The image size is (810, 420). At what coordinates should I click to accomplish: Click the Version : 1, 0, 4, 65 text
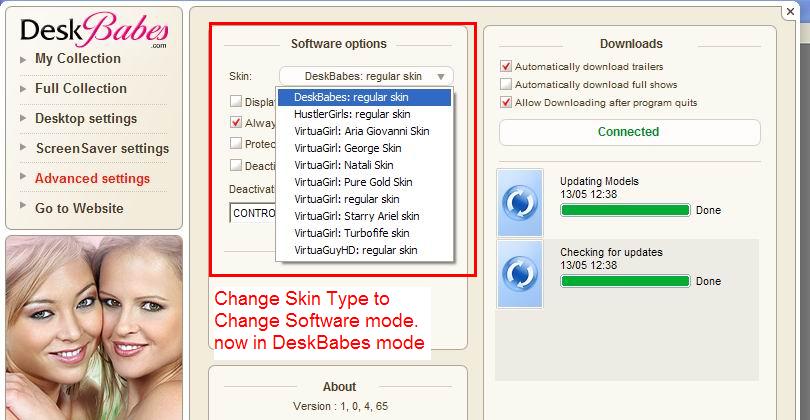click(x=340, y=406)
